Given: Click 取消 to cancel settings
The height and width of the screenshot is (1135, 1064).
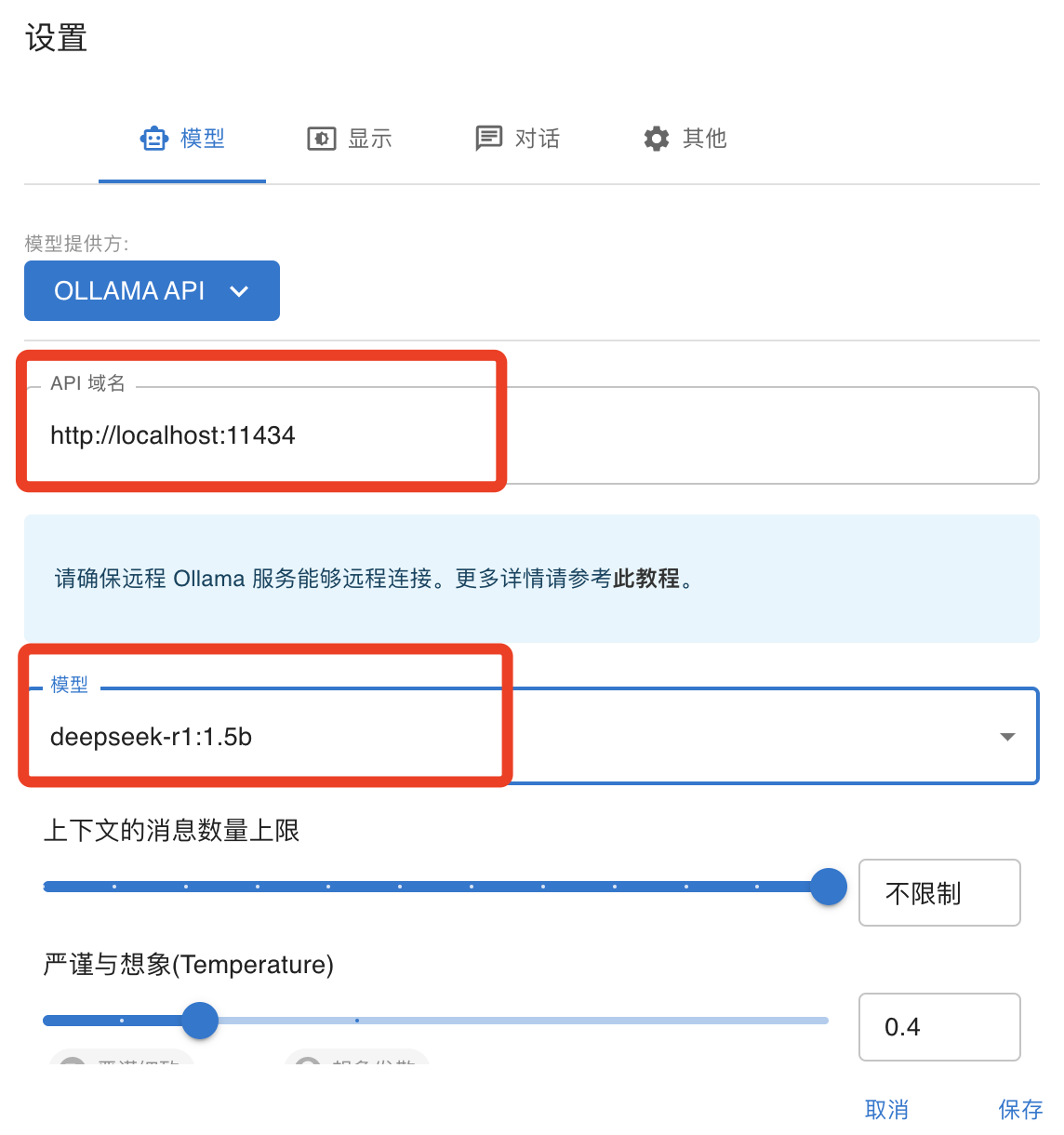Looking at the screenshot, I should 886,1109.
